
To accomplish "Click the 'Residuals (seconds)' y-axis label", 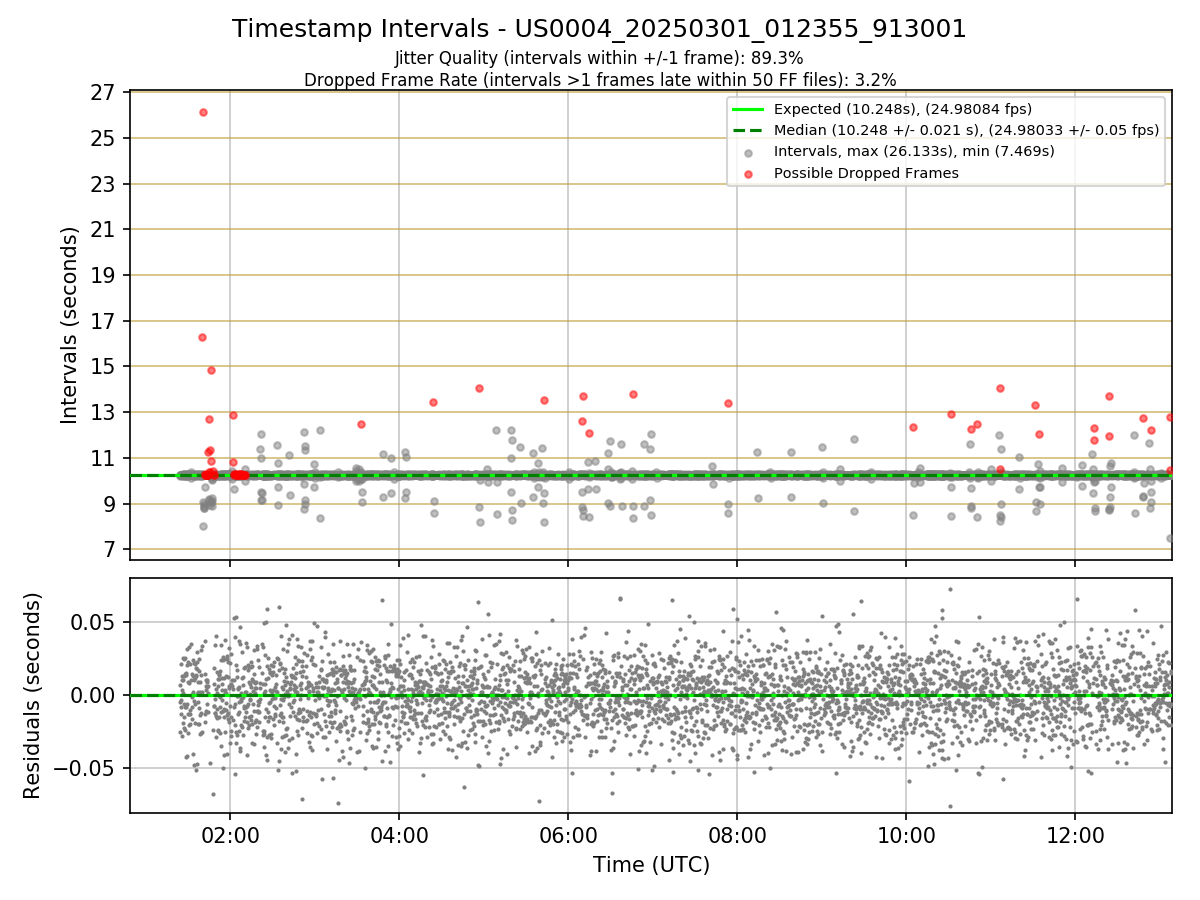I will click(33, 696).
